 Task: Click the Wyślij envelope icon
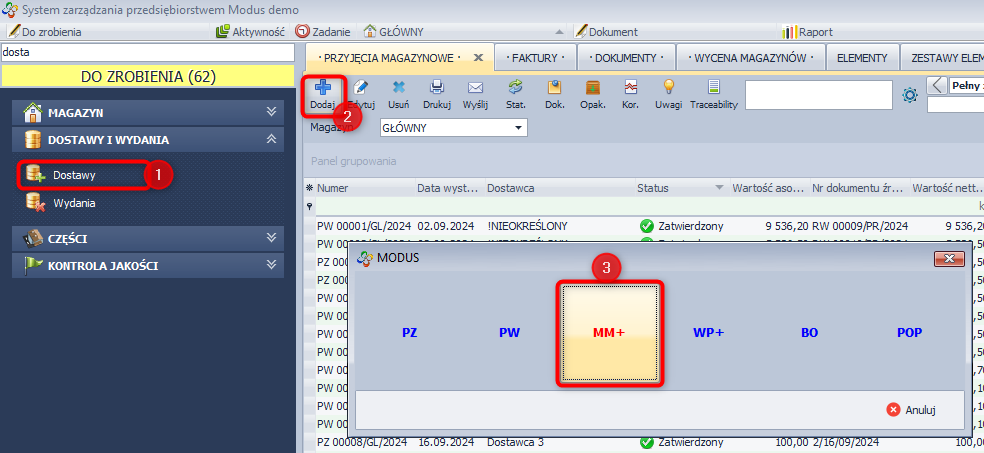[x=475, y=89]
